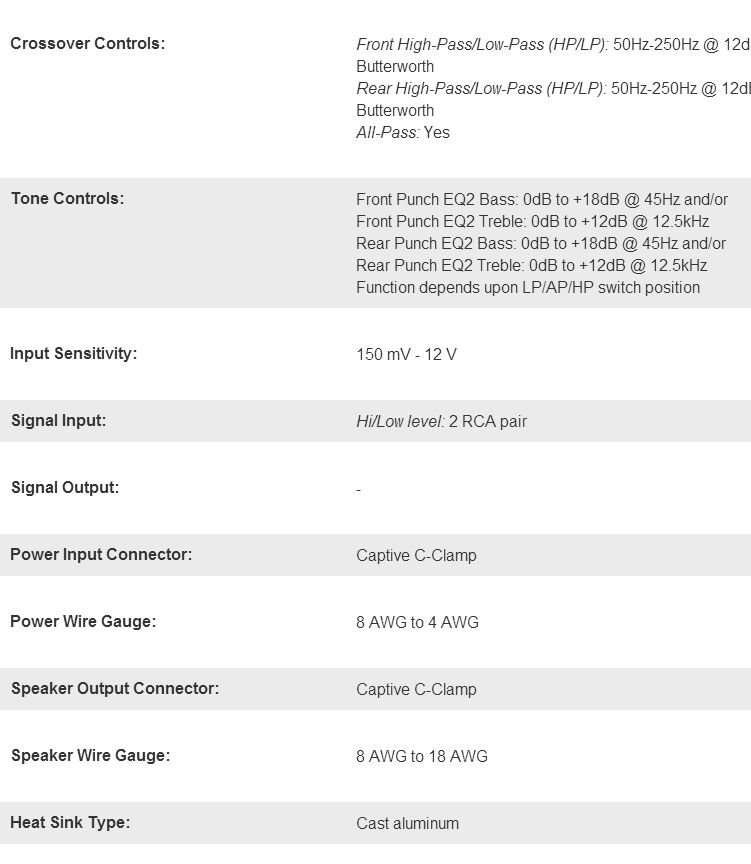Click the Cast aluminum value
The image size is (751, 864).
[407, 824]
